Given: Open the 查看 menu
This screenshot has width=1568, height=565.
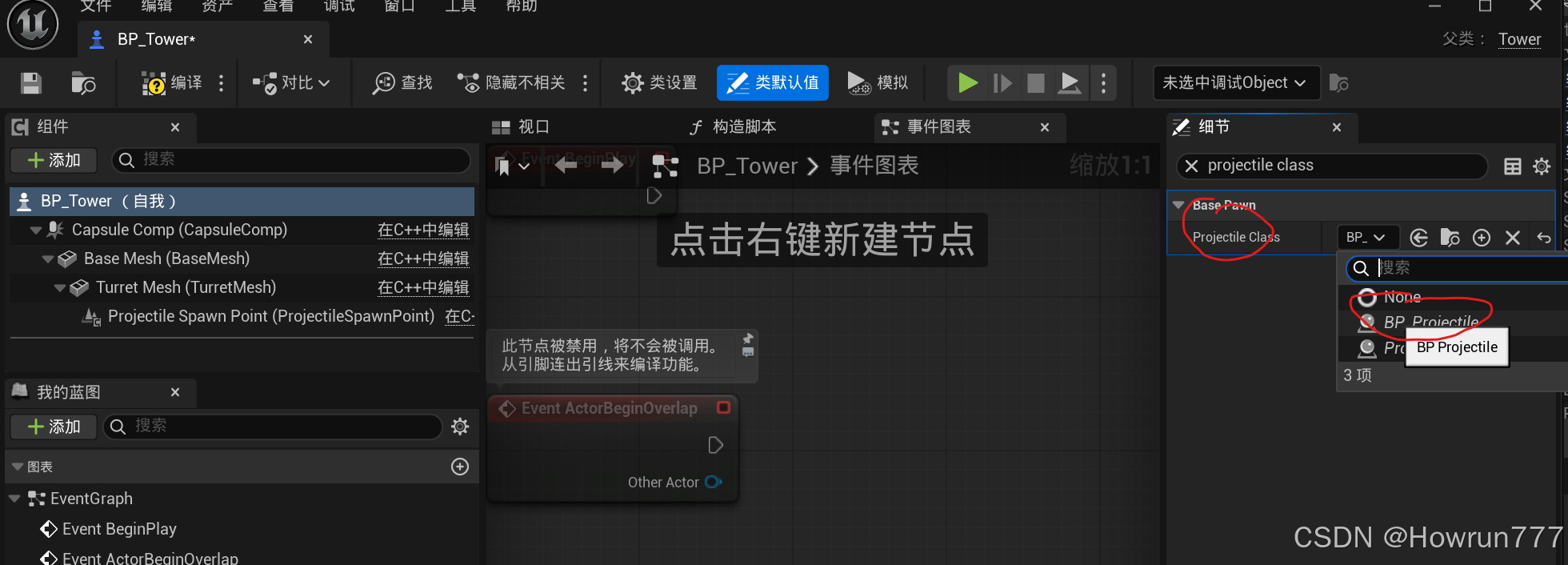Looking at the screenshot, I should [278, 6].
